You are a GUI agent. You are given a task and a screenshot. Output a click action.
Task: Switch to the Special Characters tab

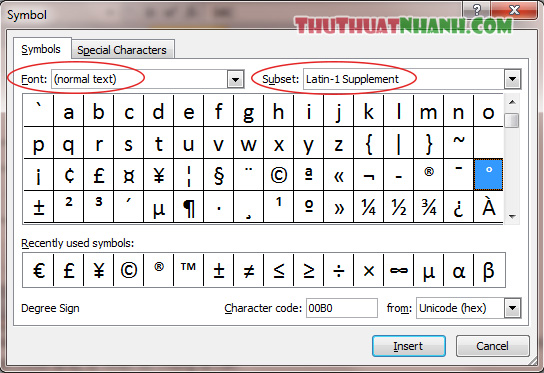pyautogui.click(x=122, y=50)
